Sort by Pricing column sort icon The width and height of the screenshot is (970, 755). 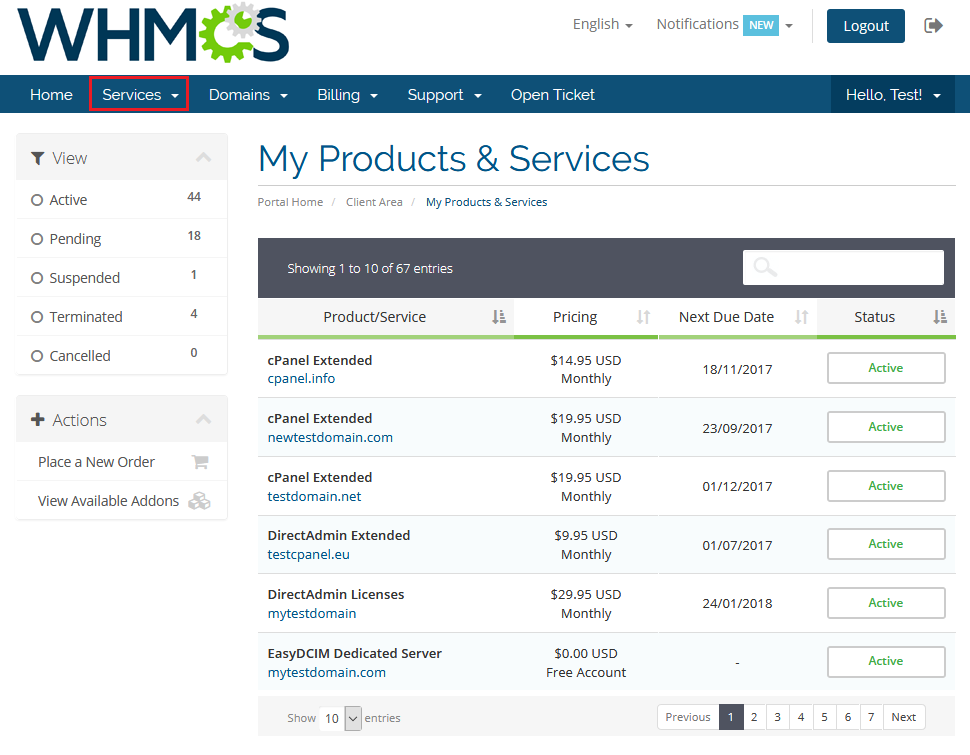click(x=643, y=317)
